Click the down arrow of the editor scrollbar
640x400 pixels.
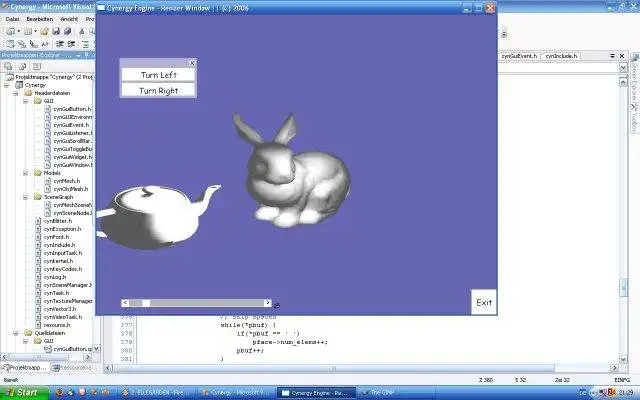[x=623, y=360]
